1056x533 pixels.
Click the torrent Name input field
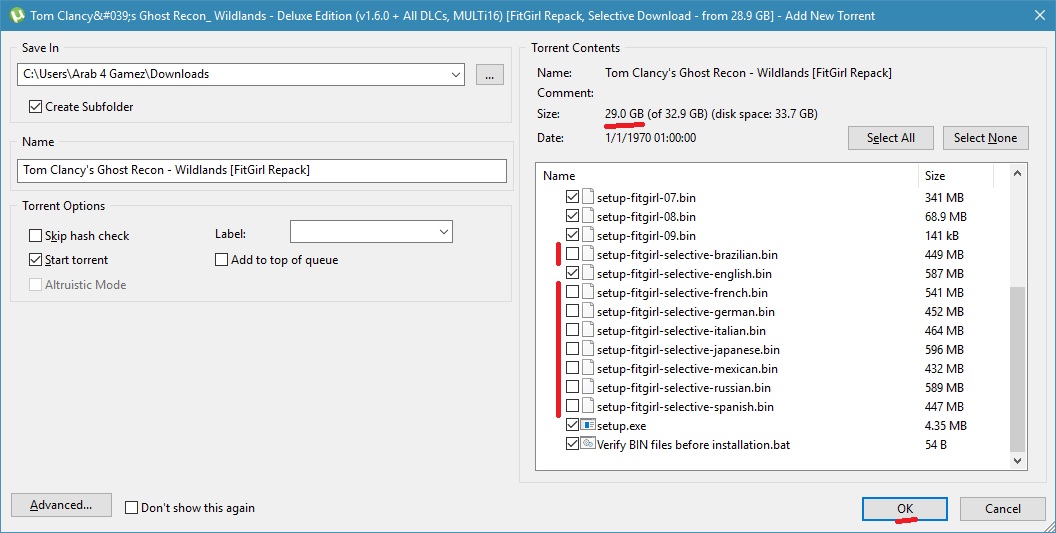tap(261, 170)
